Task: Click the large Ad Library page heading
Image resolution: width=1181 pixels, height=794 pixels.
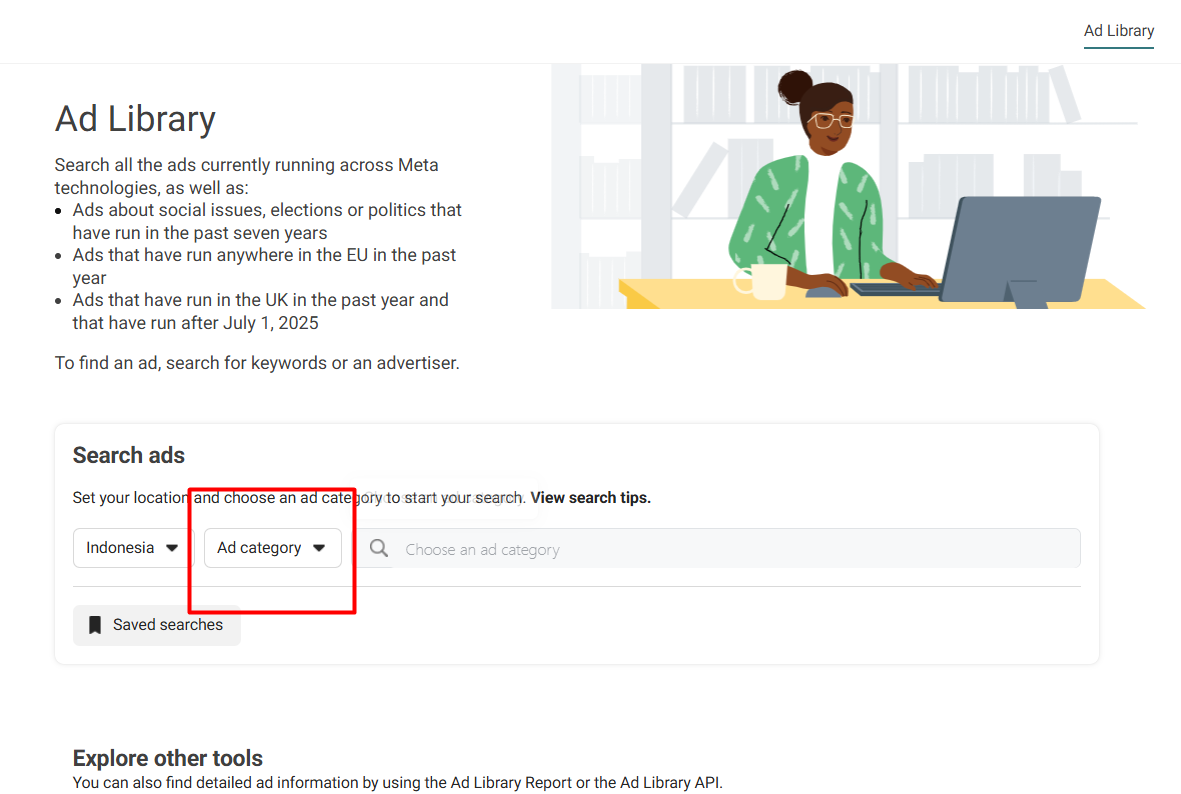Action: (135, 119)
